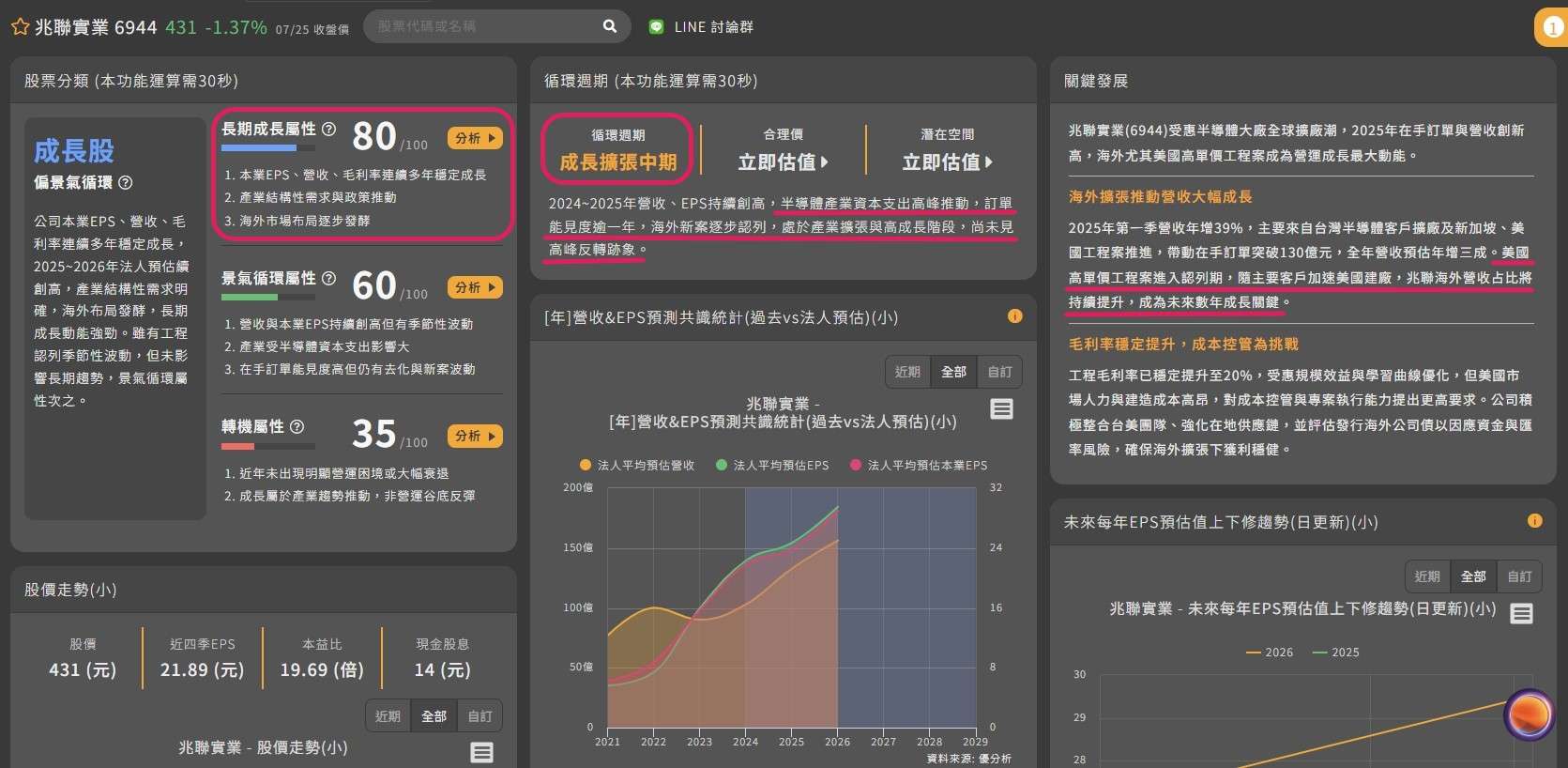Open chart menu for 股價走勢 chart
This screenshot has height=768, width=1568.
pos(481,752)
